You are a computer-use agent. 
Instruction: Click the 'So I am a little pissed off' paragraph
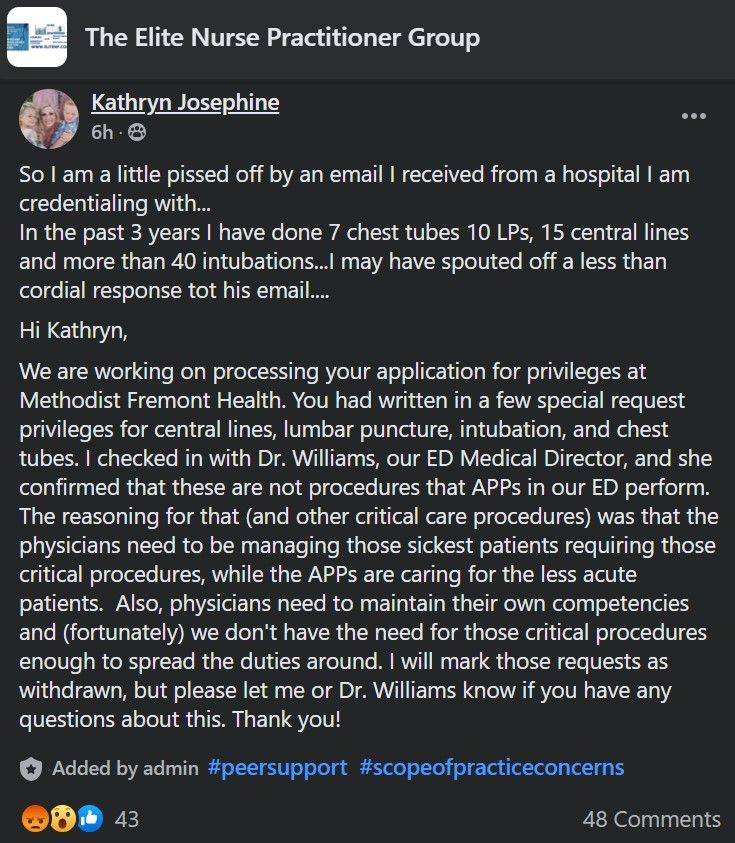354,232
